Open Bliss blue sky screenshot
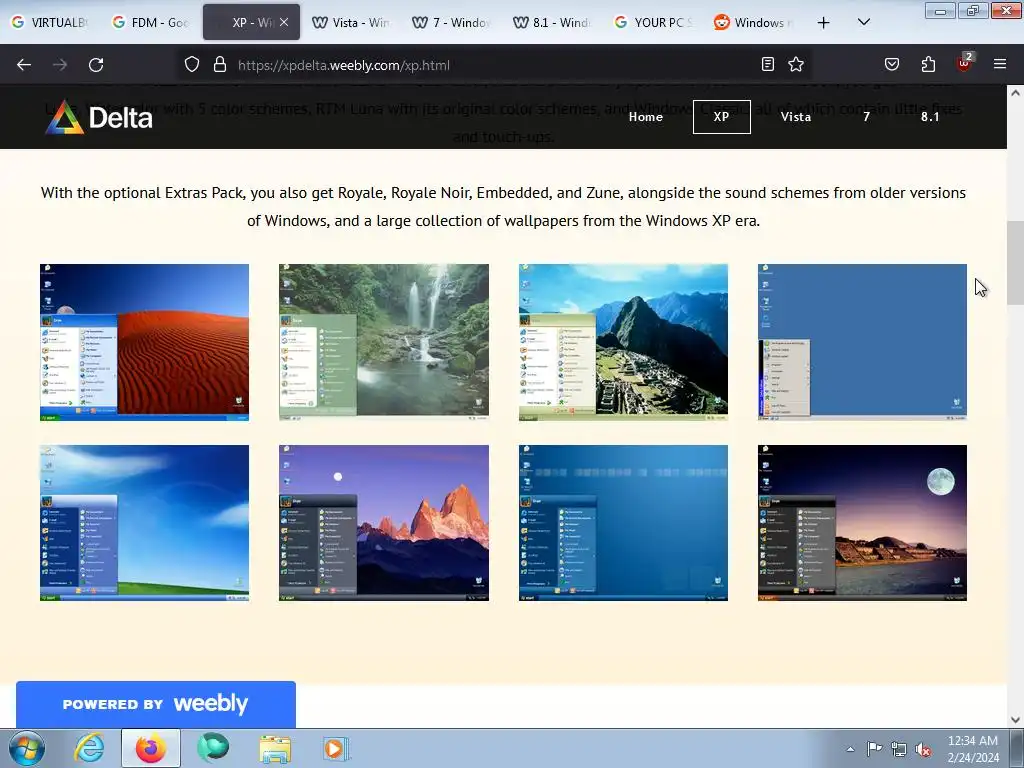 pos(144,523)
